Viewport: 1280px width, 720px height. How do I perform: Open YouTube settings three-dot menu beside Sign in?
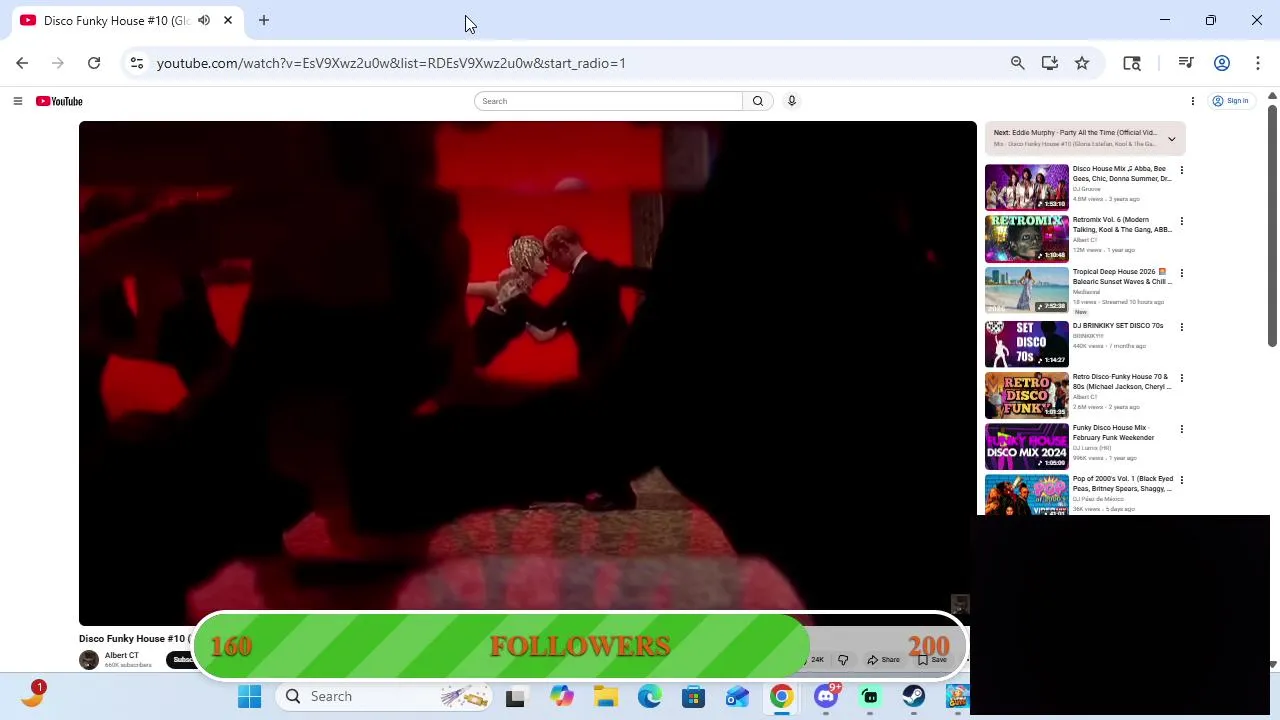click(1192, 101)
